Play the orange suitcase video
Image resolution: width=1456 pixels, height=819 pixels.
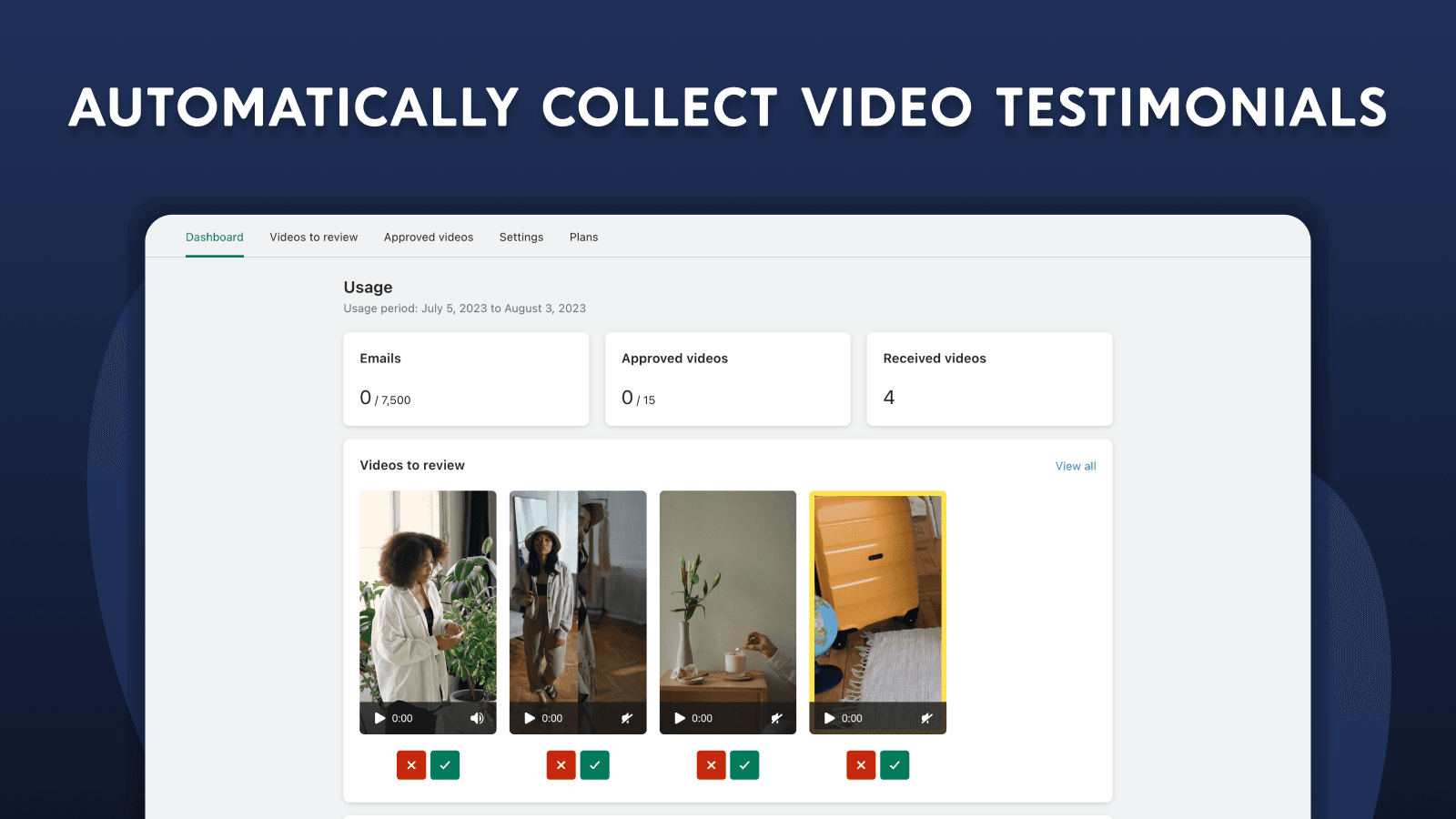click(x=829, y=718)
